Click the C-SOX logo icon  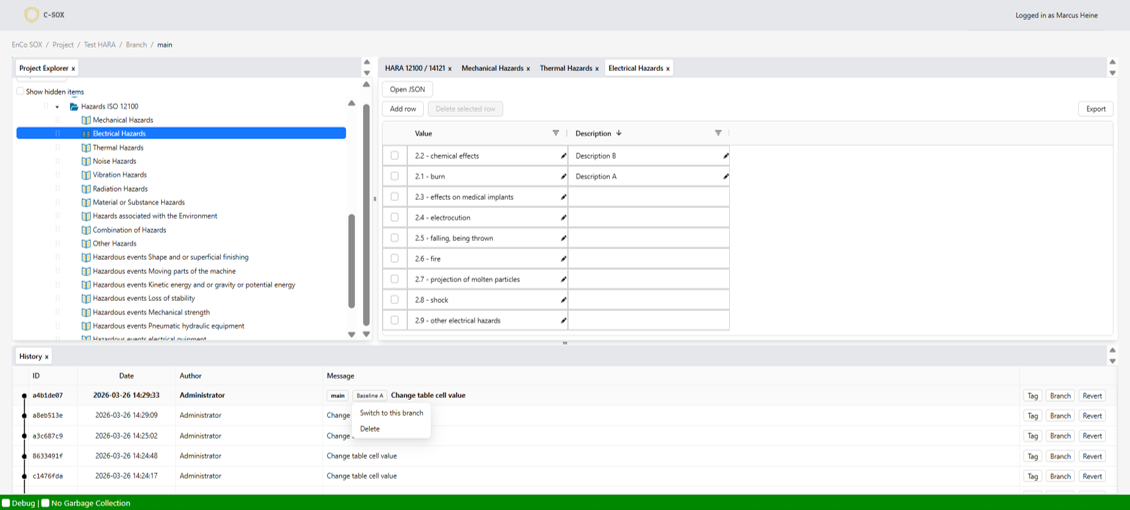point(31,15)
